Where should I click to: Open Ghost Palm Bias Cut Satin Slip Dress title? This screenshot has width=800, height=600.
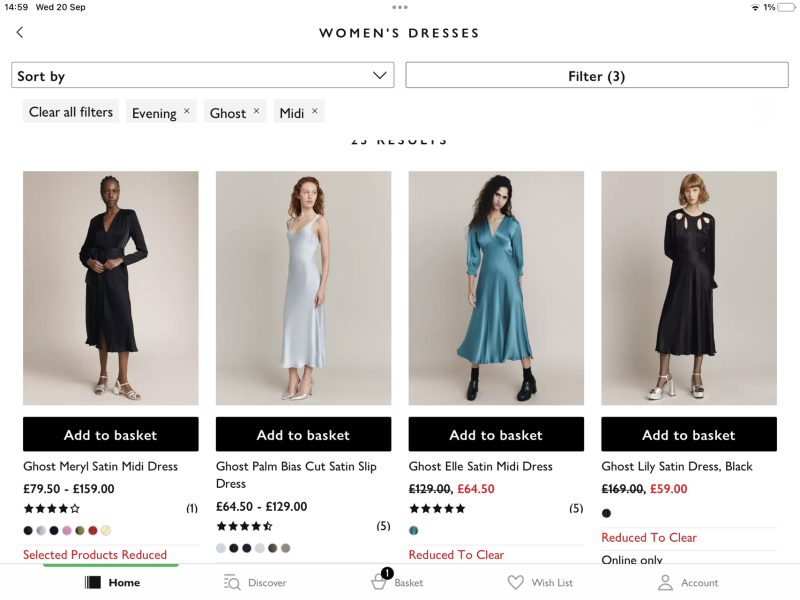click(296, 474)
